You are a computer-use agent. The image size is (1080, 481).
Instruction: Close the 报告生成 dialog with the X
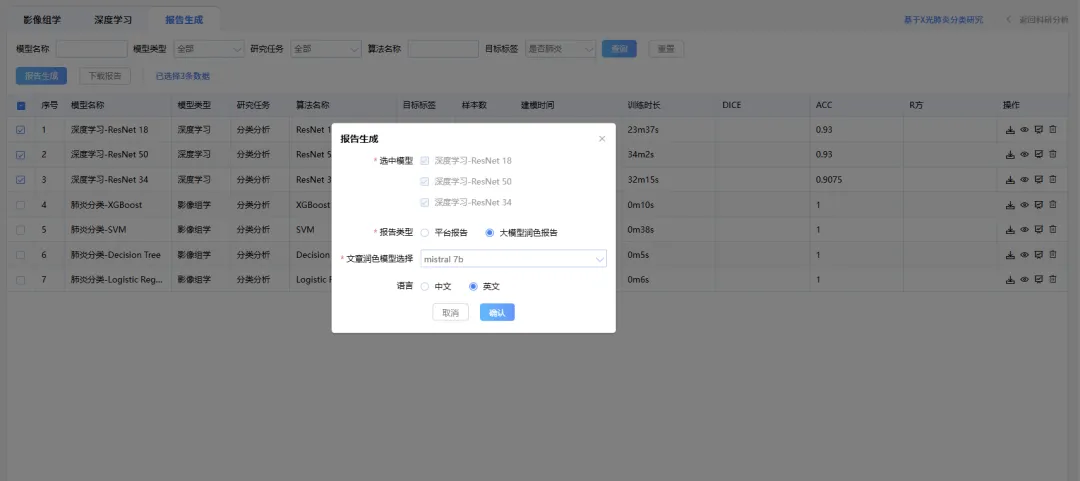coord(602,139)
